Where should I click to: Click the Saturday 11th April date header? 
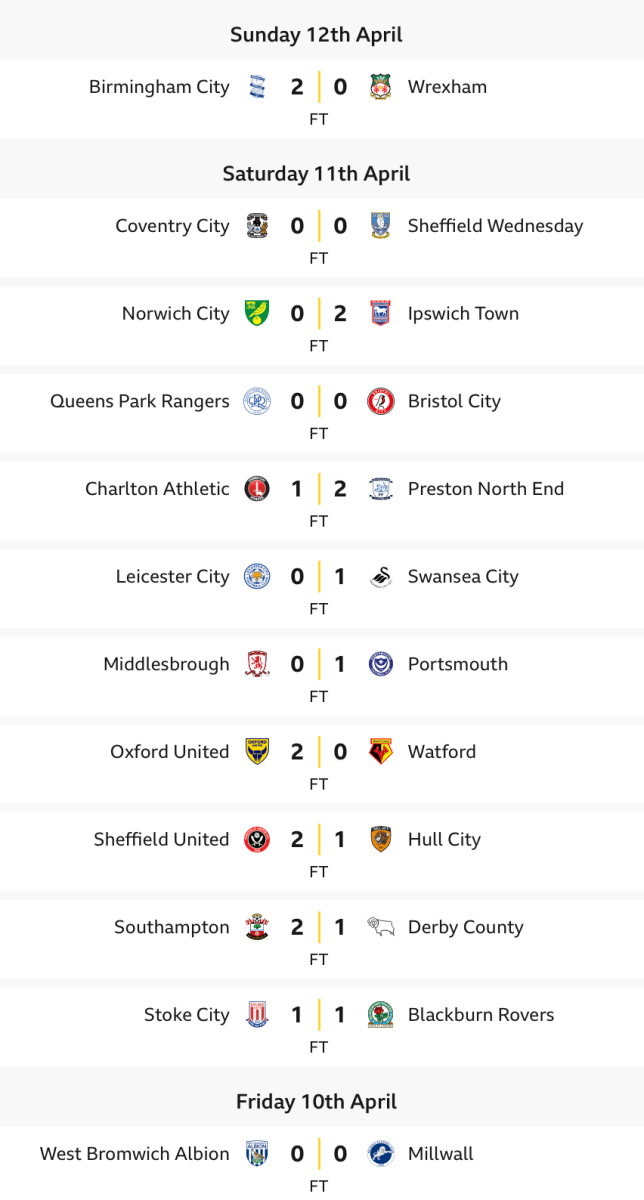(x=316, y=174)
